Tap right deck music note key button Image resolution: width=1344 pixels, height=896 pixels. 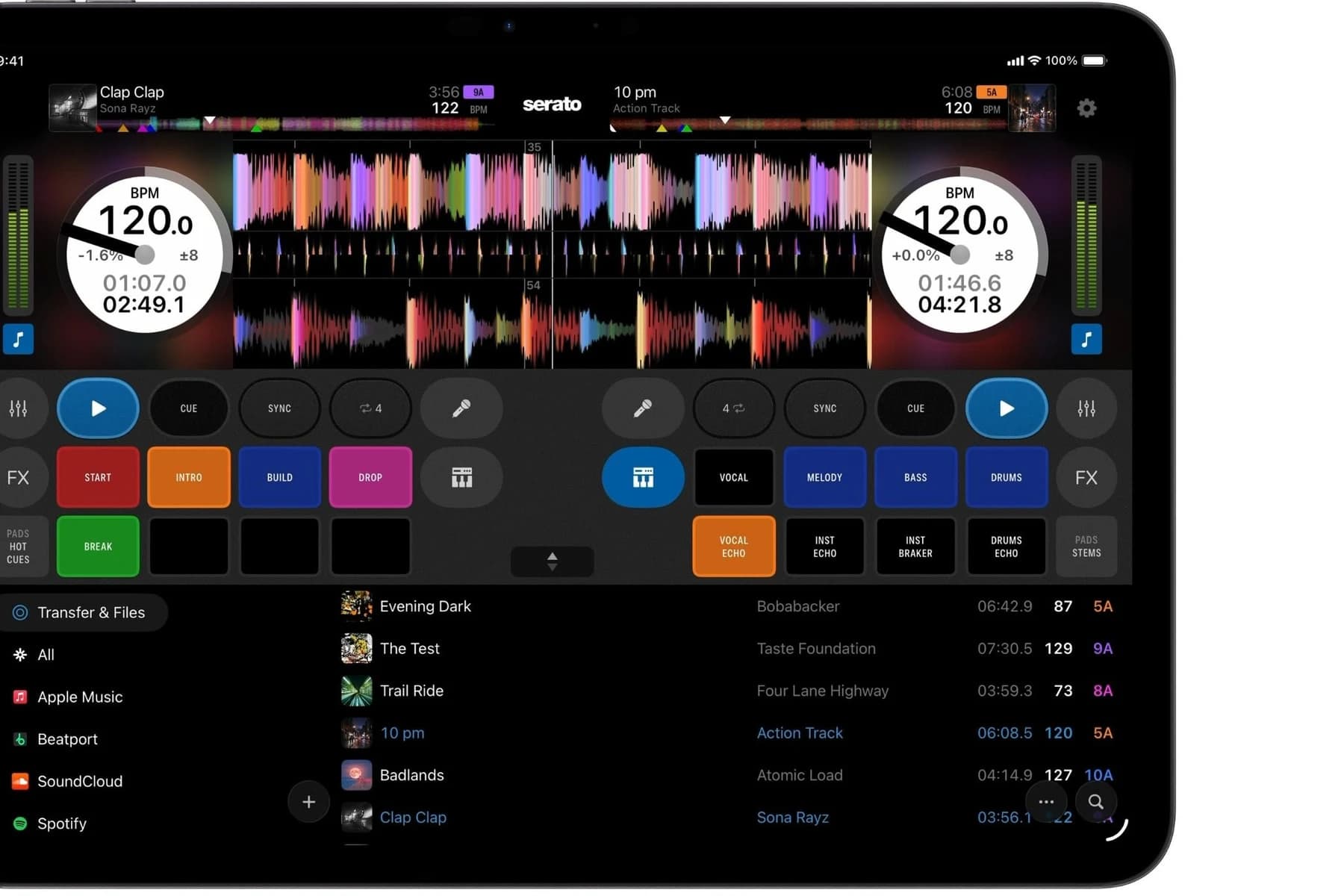[1086, 339]
